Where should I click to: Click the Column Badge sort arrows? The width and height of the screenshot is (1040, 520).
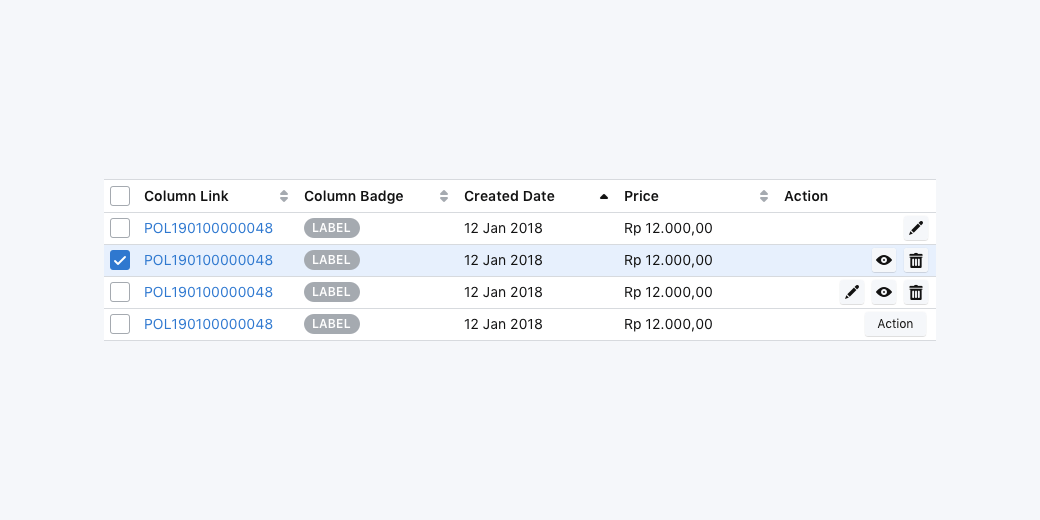point(444,196)
